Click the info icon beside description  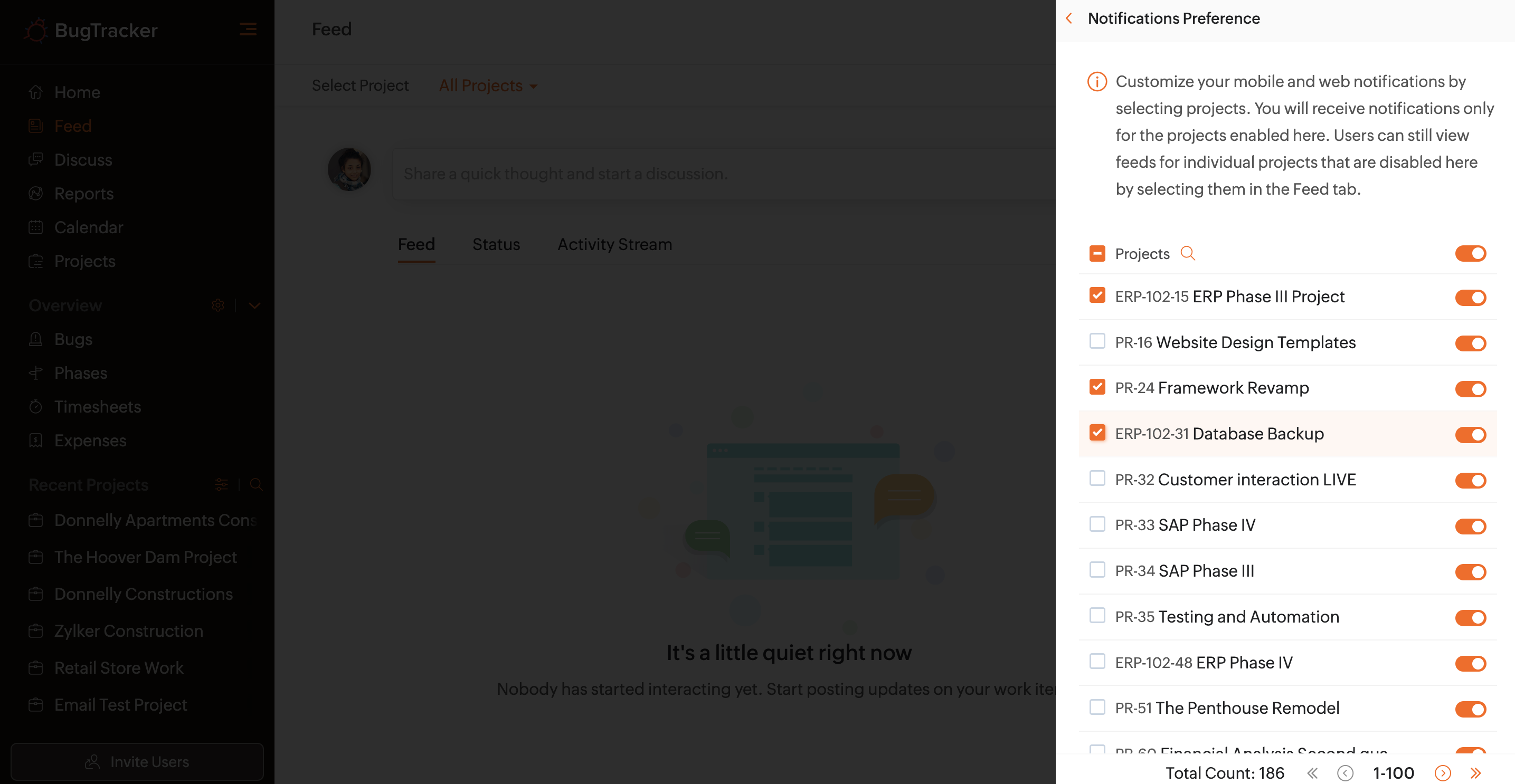tap(1097, 82)
